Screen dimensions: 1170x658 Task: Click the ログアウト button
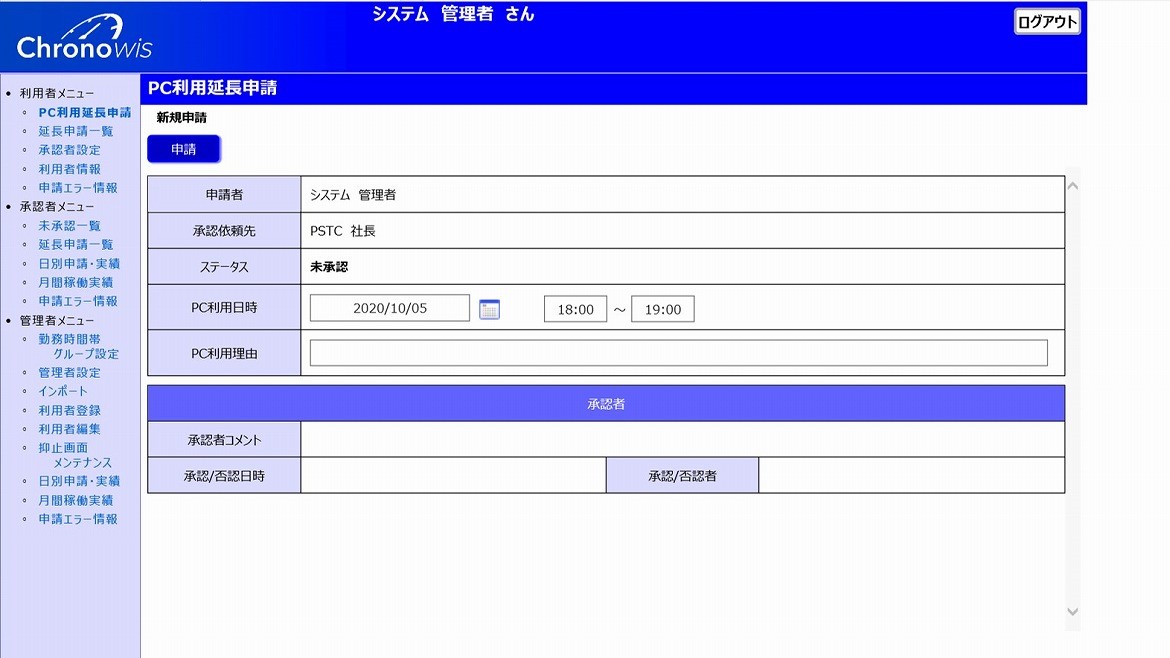click(1047, 22)
